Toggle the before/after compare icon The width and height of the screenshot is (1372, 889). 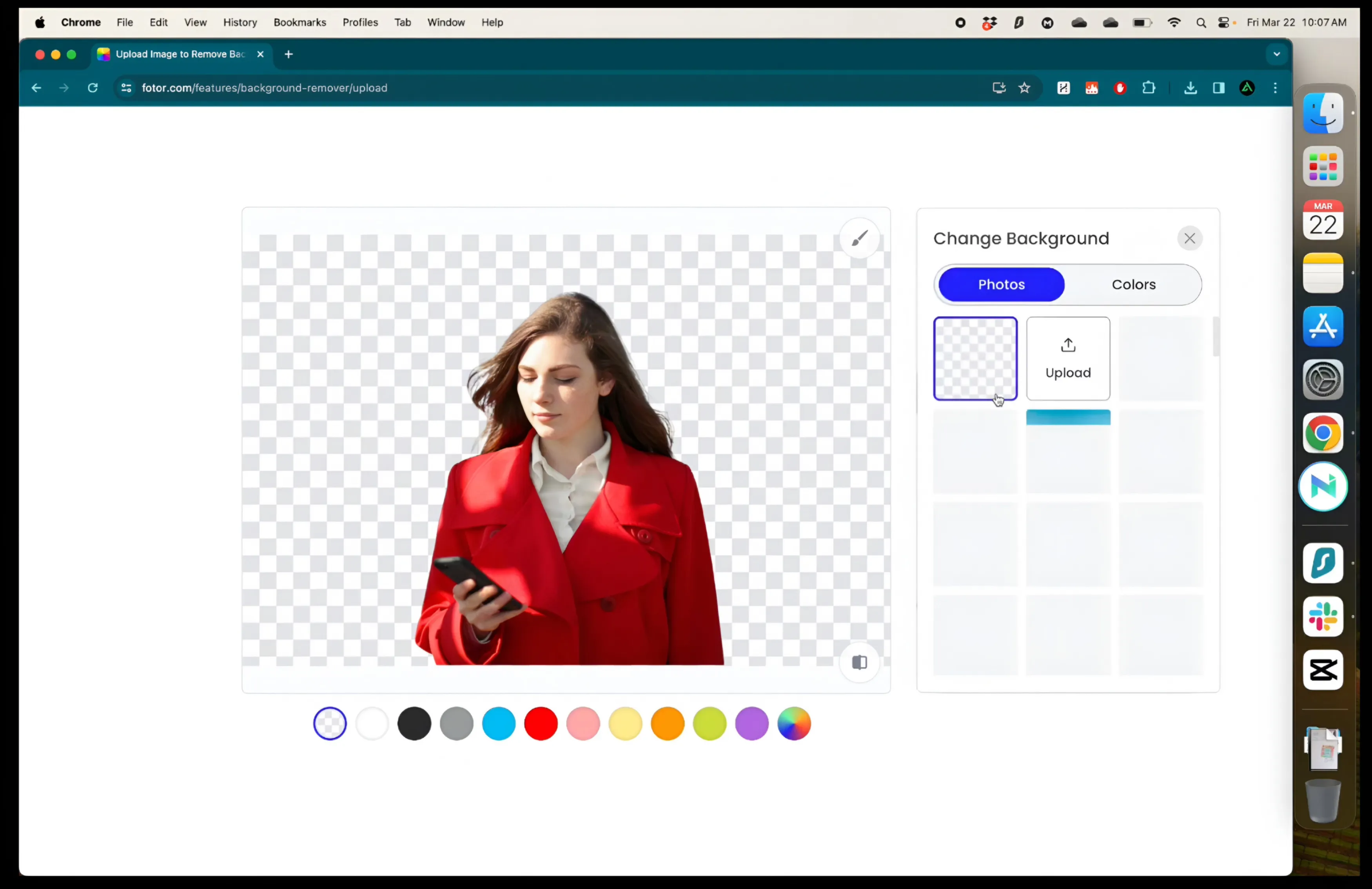click(859, 662)
